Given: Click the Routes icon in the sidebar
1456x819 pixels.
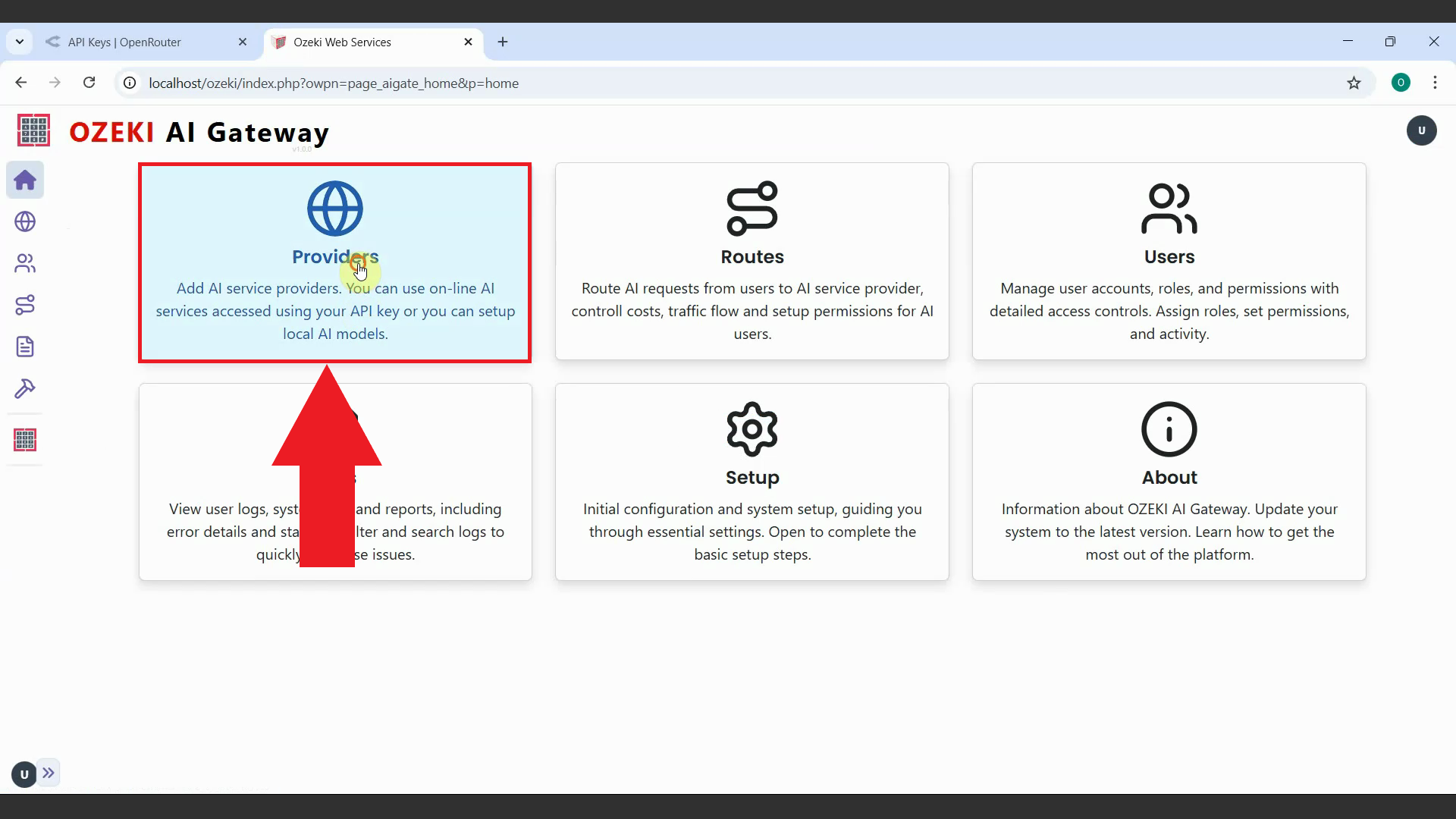Looking at the screenshot, I should click(25, 305).
